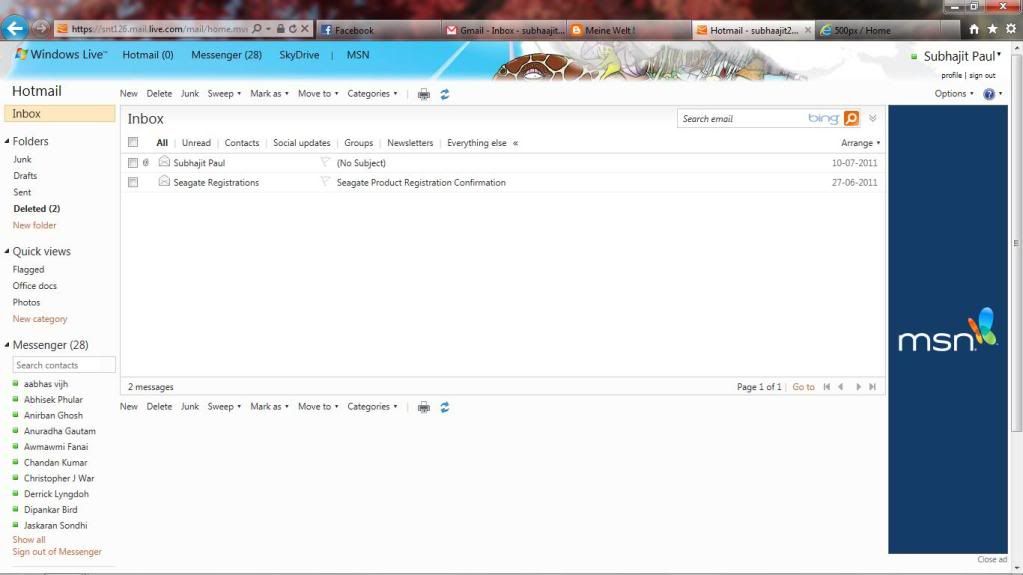The width and height of the screenshot is (1023, 575).
Task: Click the envelope icon beside Subhajit Paul
Action: (x=164, y=162)
